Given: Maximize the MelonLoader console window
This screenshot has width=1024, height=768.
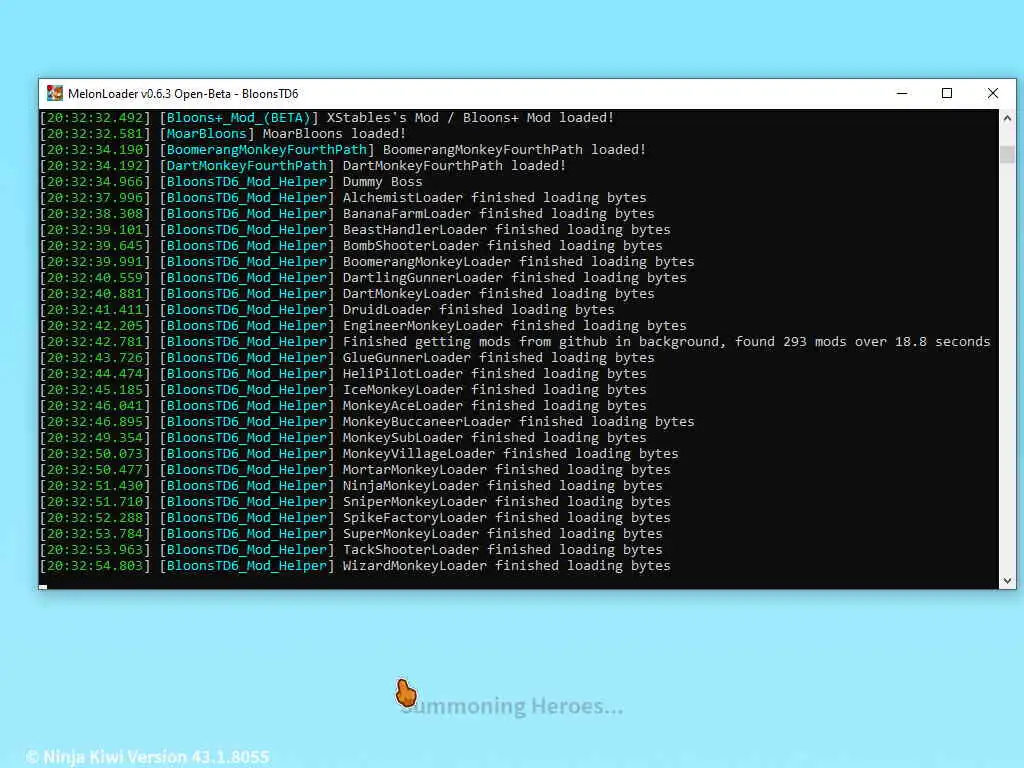Looking at the screenshot, I should [x=947, y=93].
